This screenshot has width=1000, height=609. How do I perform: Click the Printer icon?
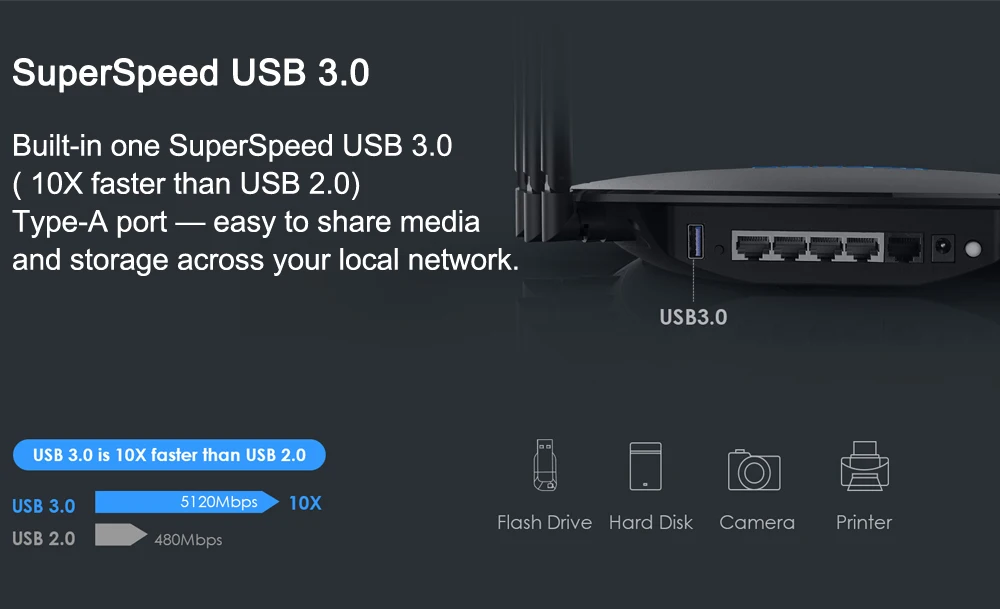pos(865,466)
